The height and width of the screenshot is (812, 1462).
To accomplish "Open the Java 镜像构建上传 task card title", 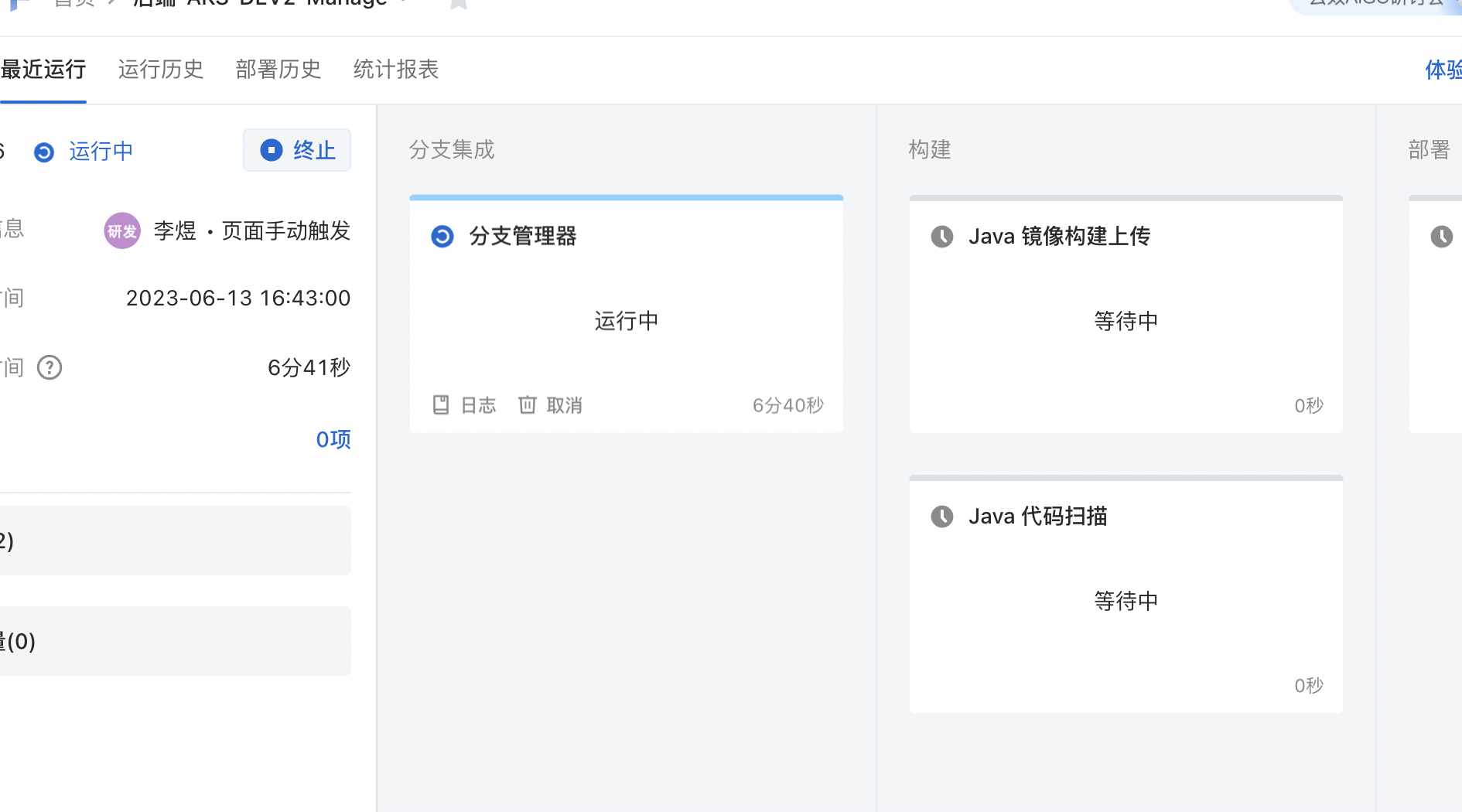I will (1059, 236).
